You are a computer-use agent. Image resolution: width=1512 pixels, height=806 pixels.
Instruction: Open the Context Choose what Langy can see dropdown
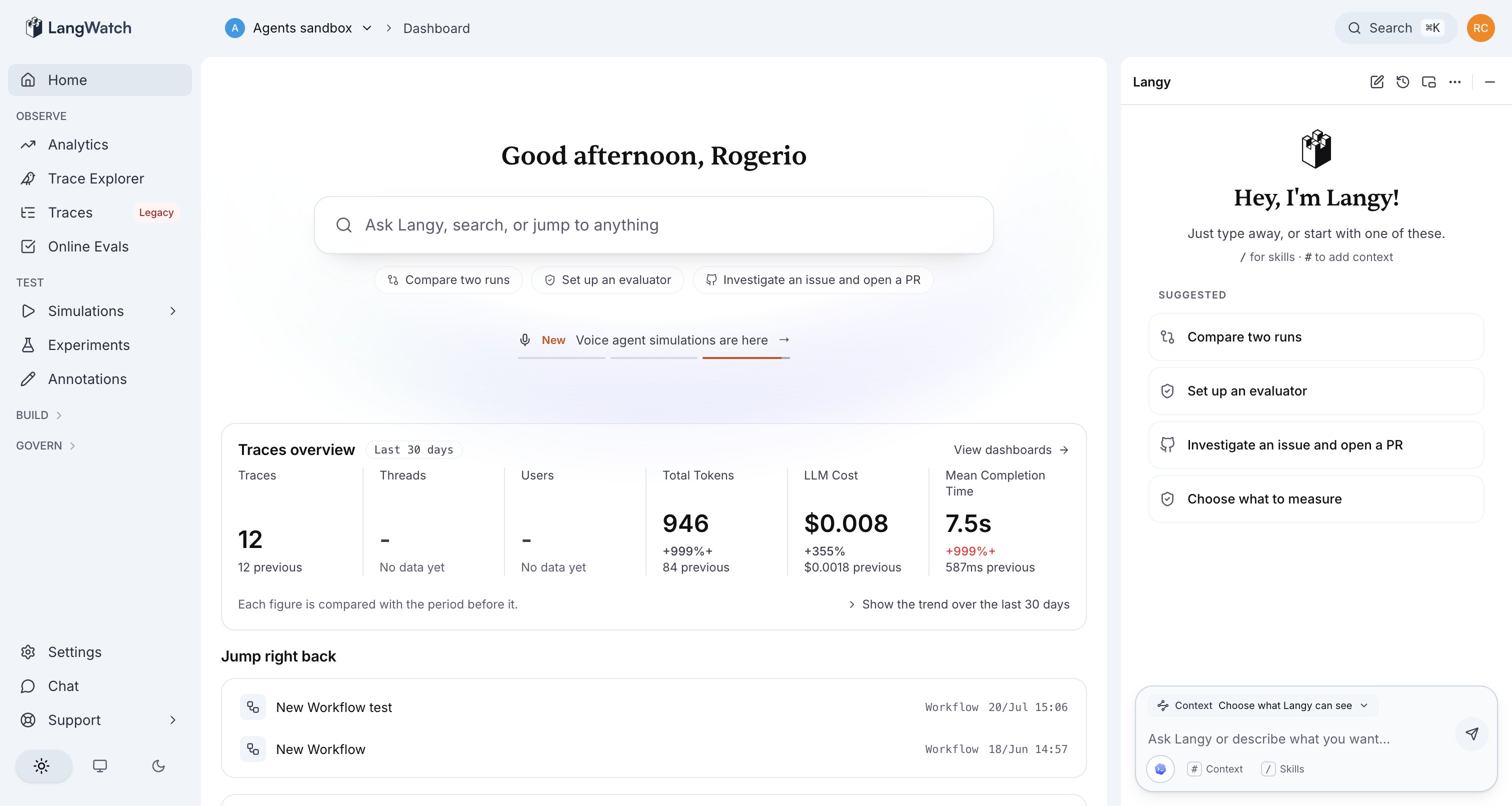tap(1263, 705)
